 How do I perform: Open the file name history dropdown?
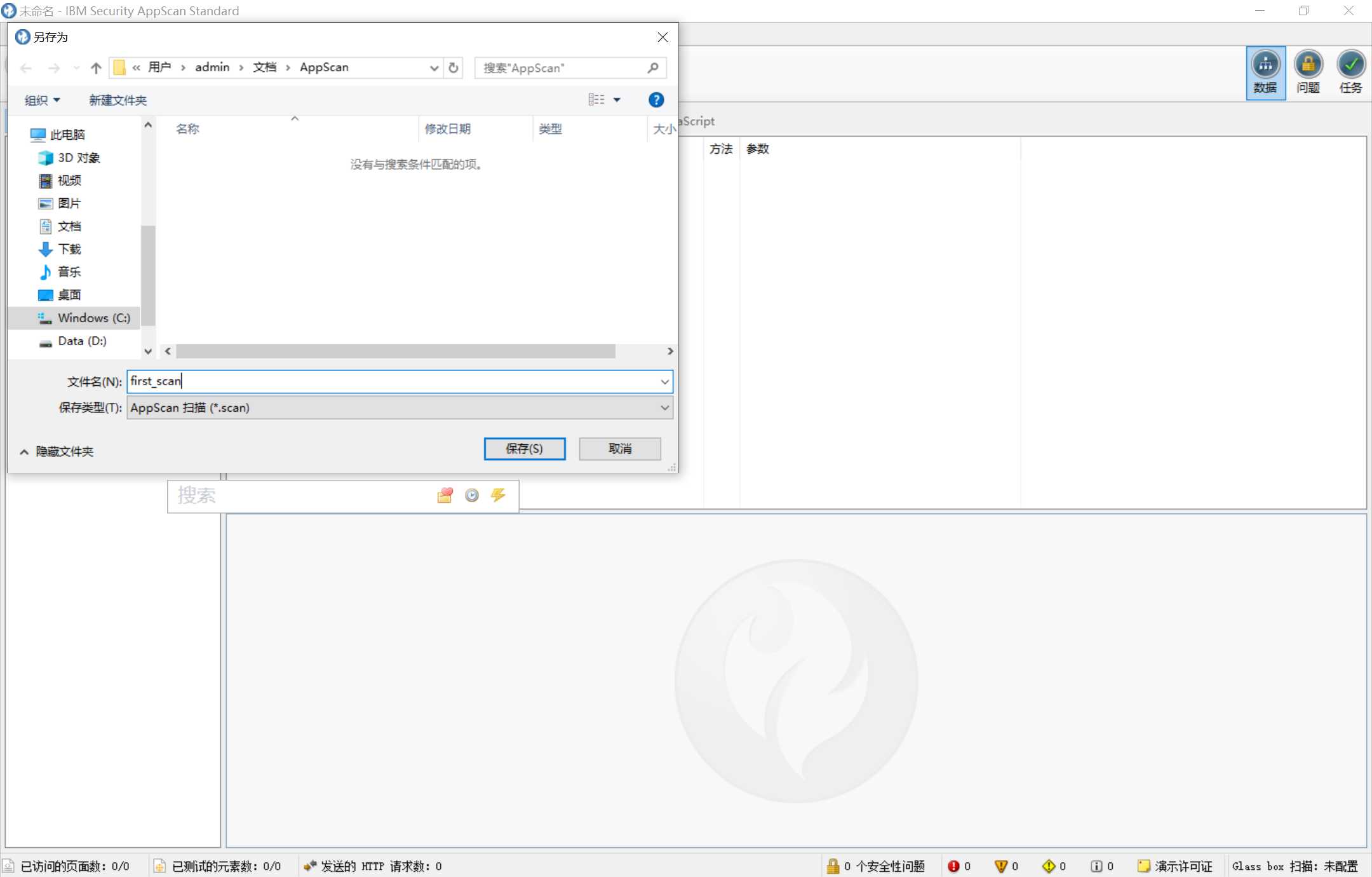coord(664,382)
